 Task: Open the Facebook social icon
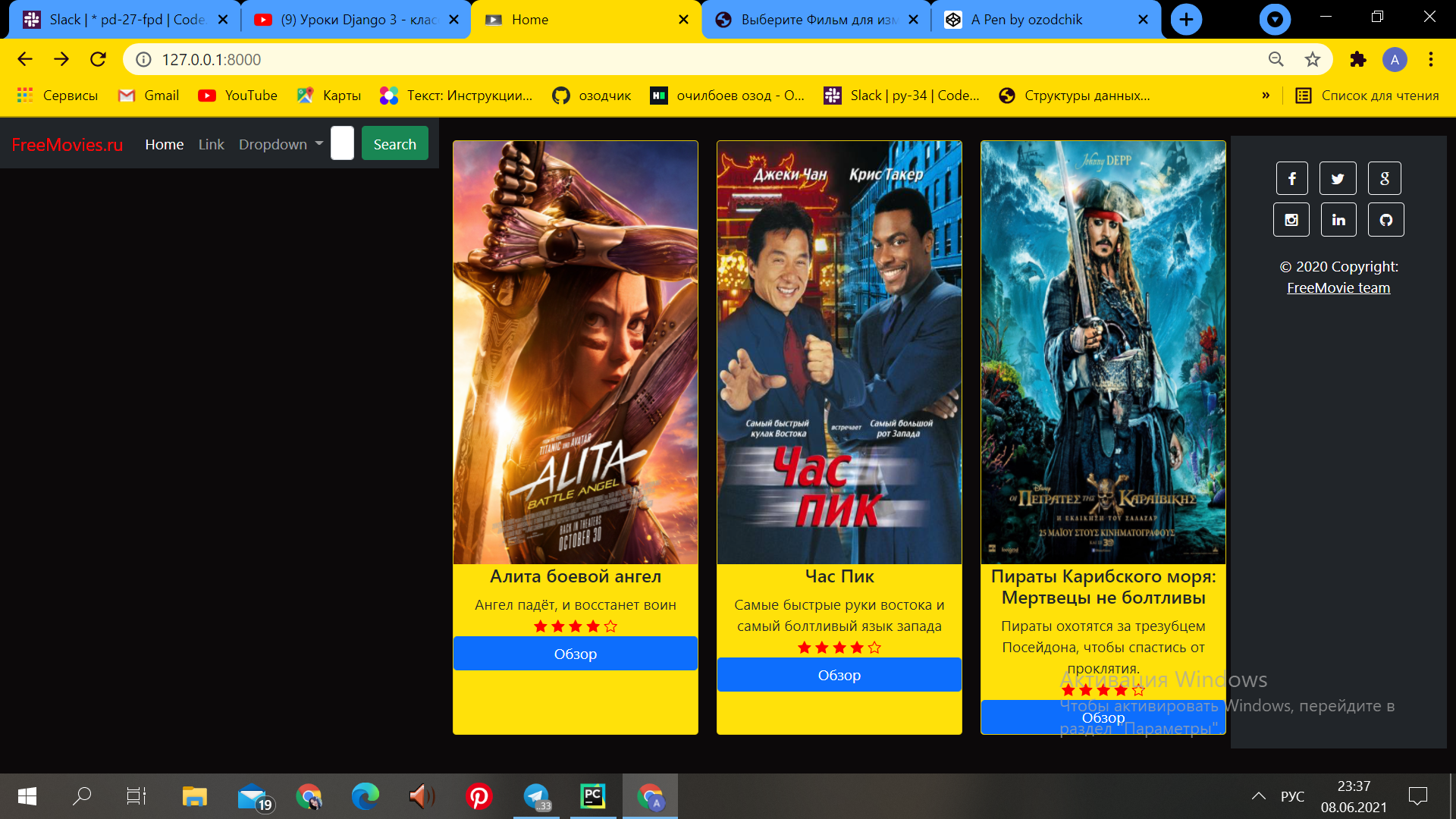pos(1291,179)
